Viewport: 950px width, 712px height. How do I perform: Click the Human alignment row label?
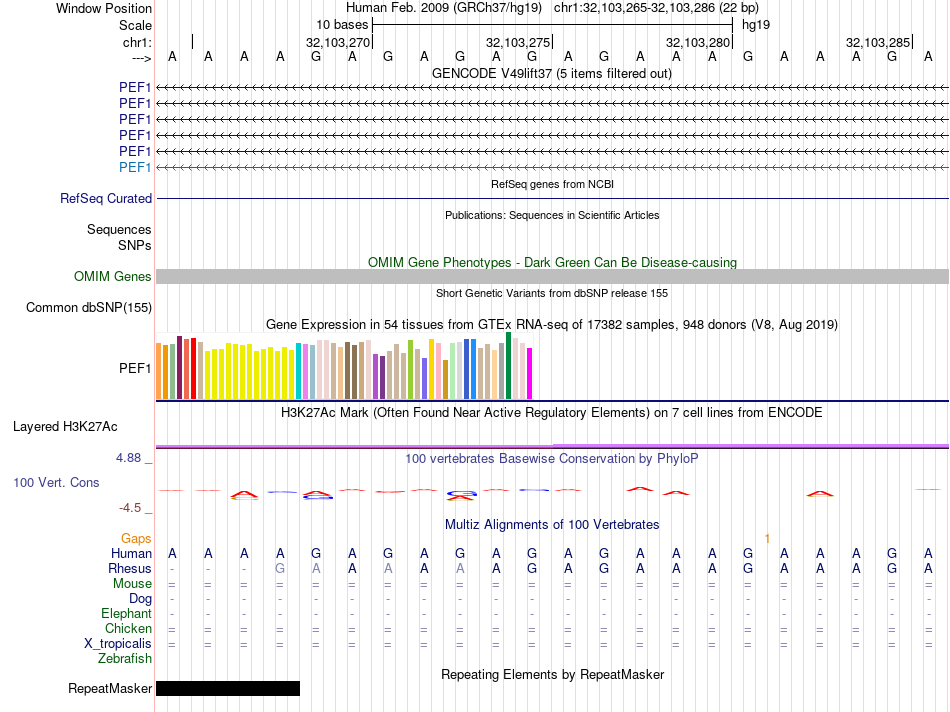131,553
